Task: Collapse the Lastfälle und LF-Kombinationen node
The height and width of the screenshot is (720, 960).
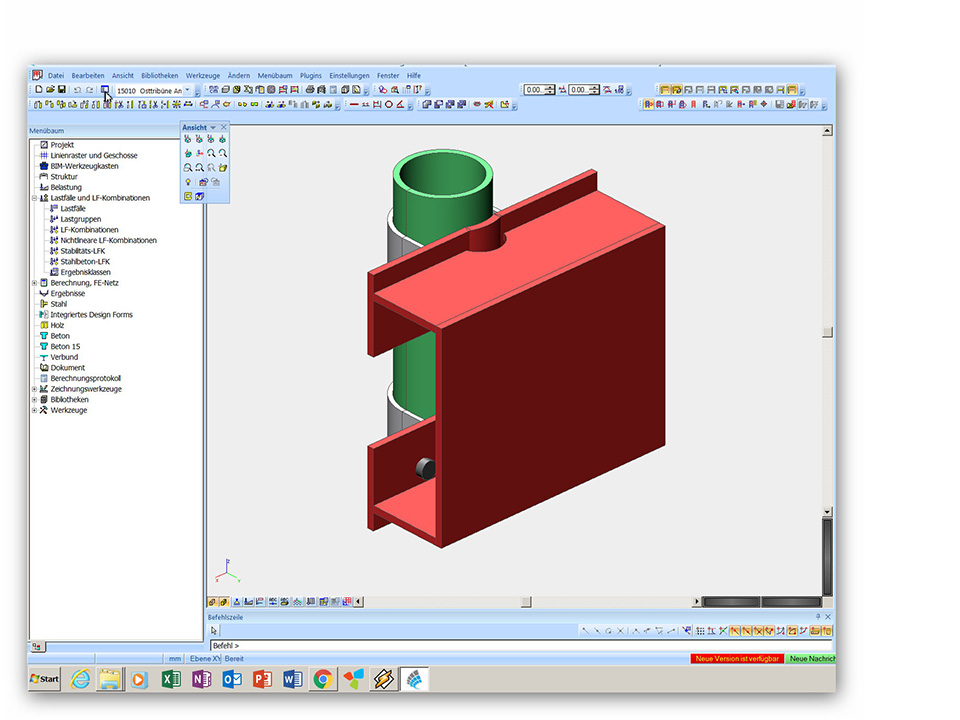Action: 34,198
